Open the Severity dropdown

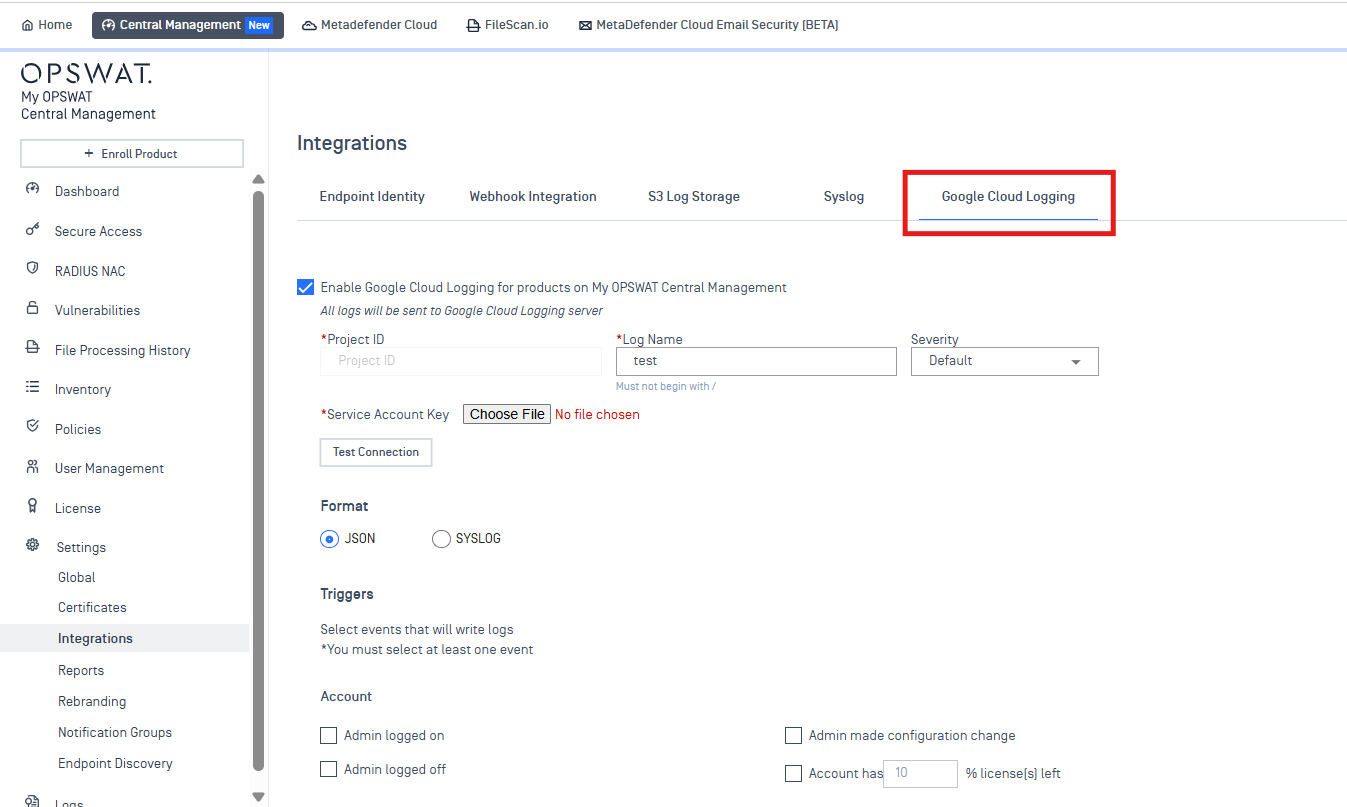(x=1004, y=361)
